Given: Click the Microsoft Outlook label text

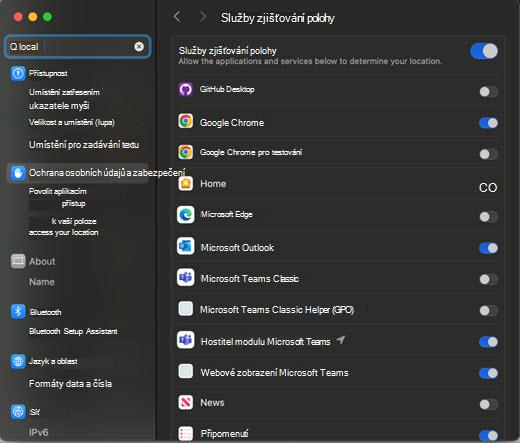Looking at the screenshot, I should pos(237,248).
